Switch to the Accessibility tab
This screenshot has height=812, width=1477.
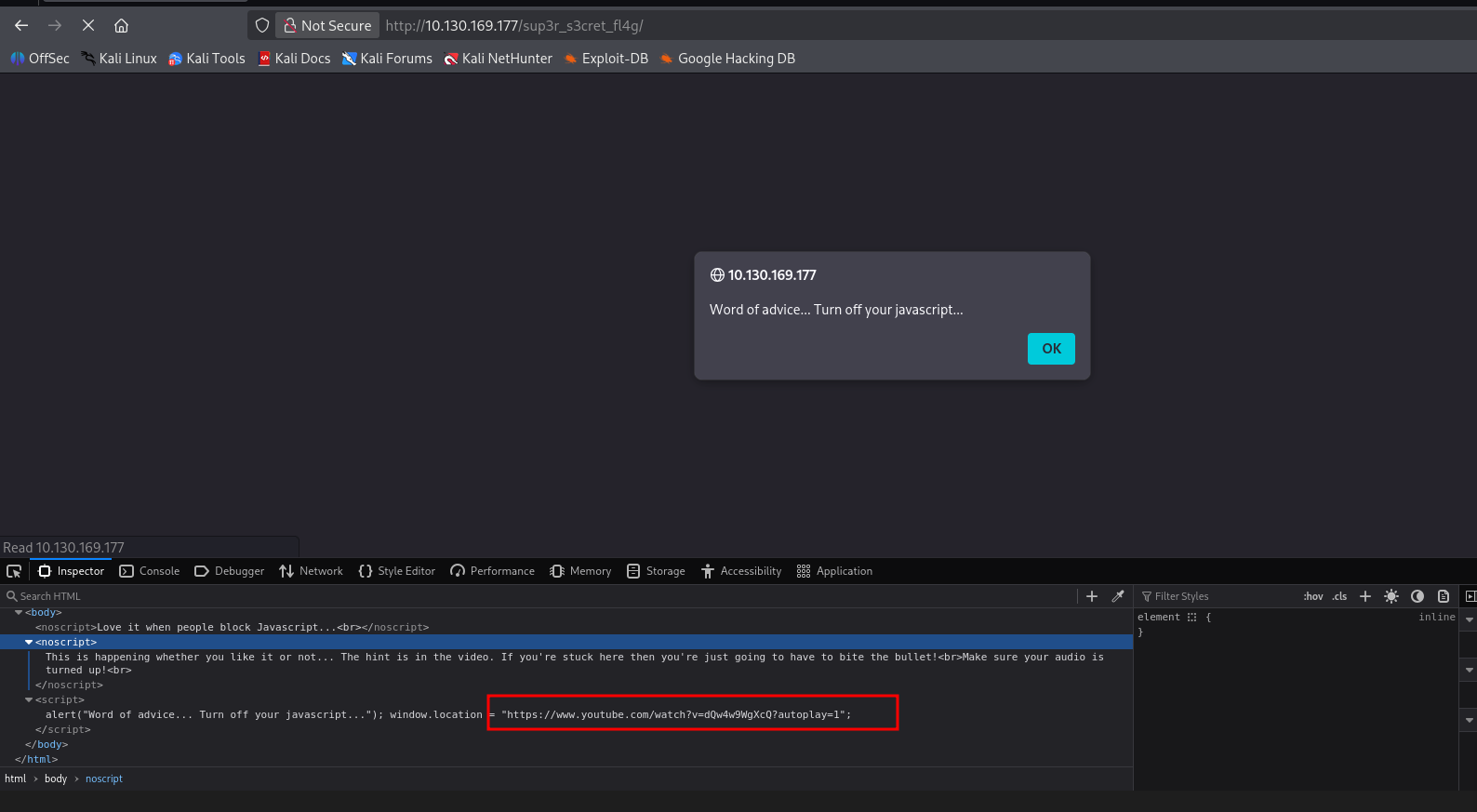[742, 571]
